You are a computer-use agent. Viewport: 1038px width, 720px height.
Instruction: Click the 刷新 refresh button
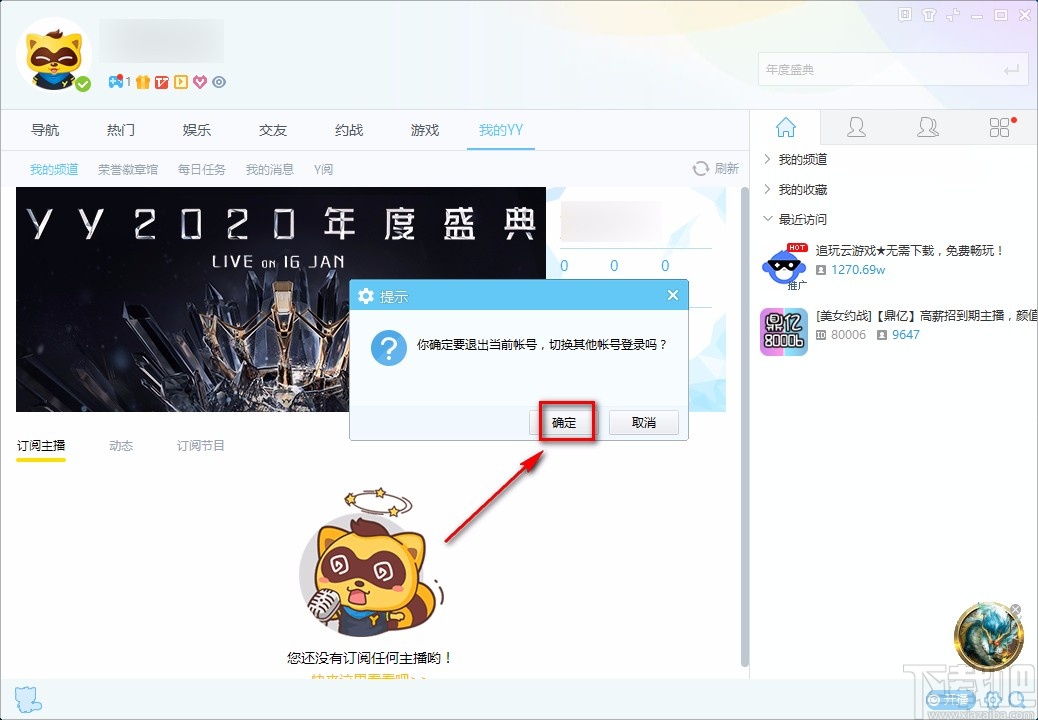pos(716,169)
